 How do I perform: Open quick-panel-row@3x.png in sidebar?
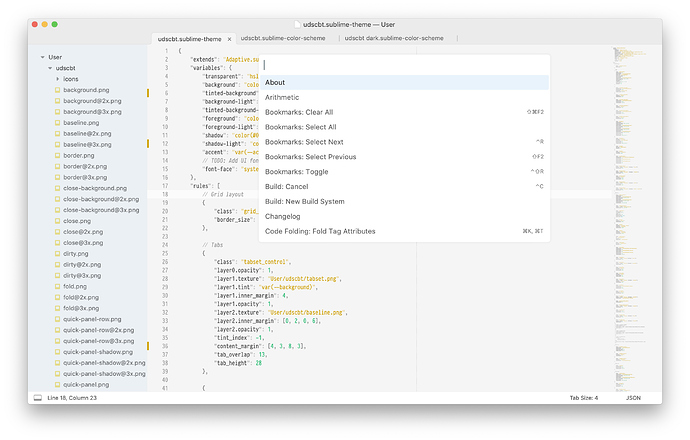tap(99, 341)
